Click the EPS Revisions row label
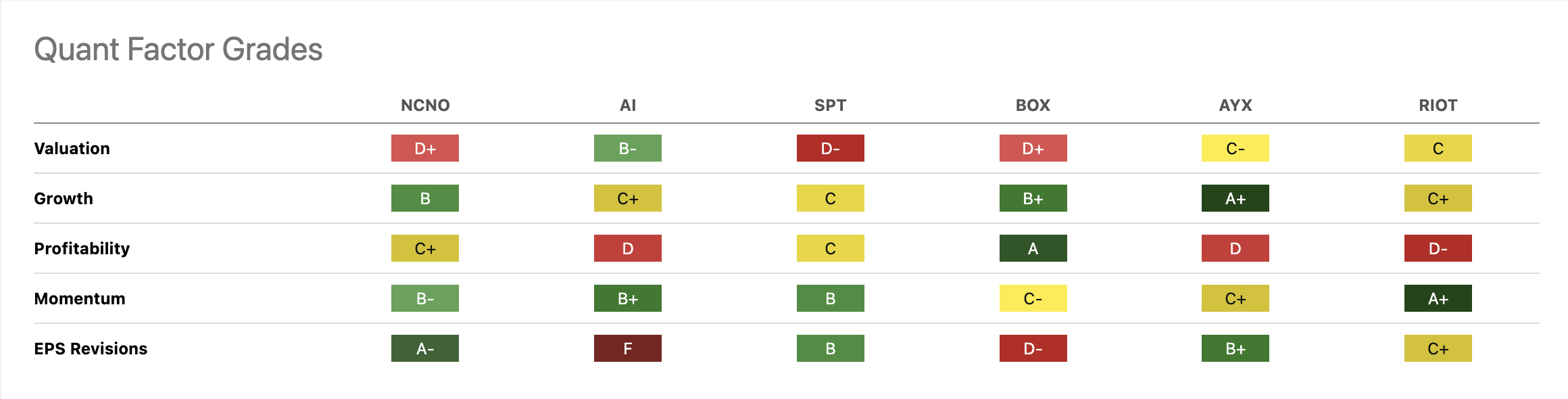This screenshot has height=399, width=1568. pyautogui.click(x=91, y=349)
